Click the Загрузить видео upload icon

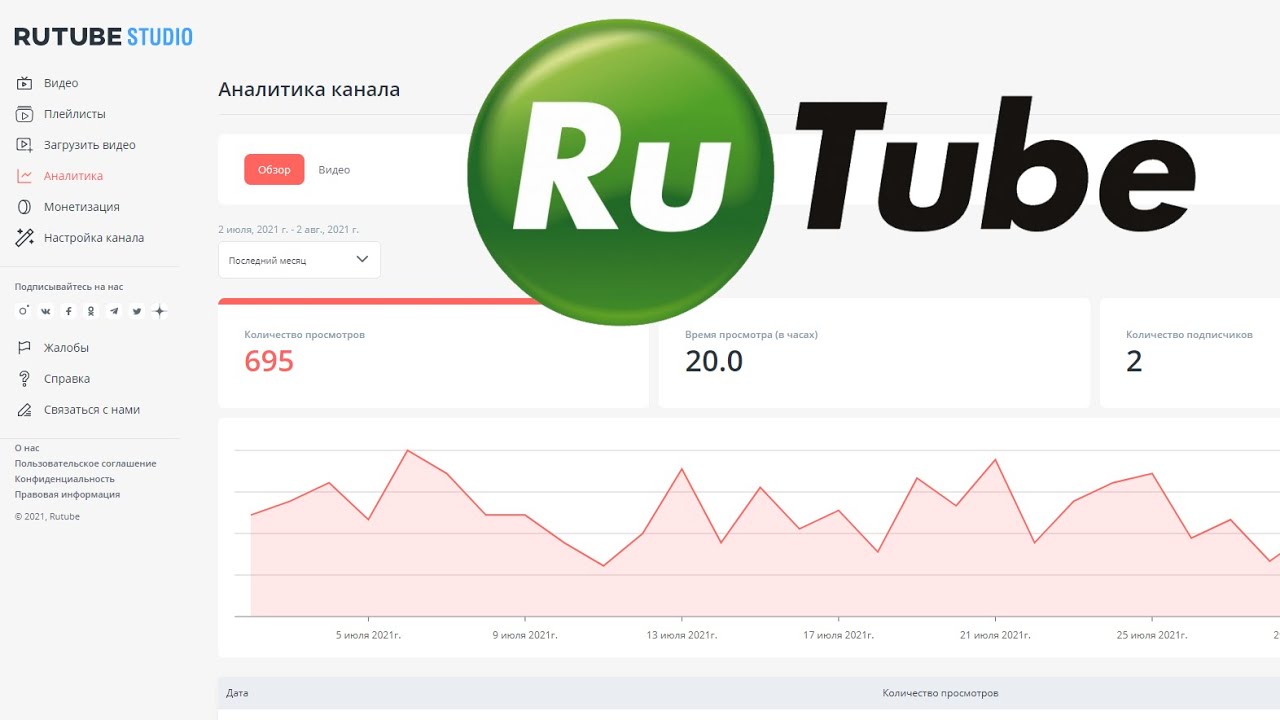25,145
